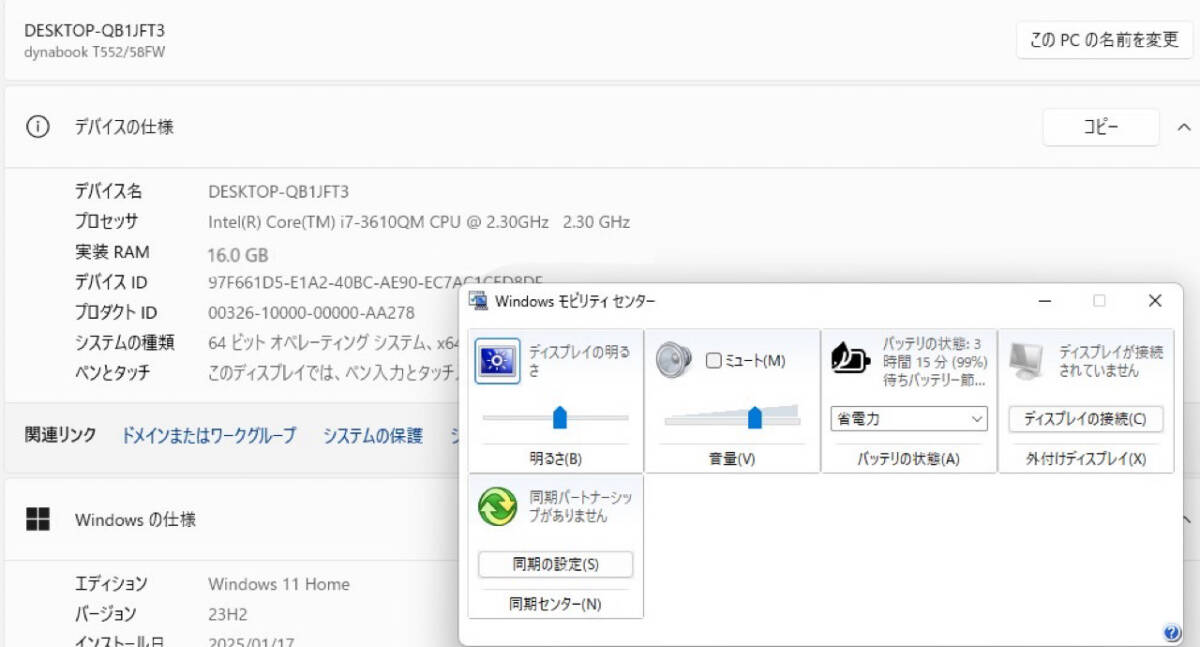This screenshot has width=1200, height=647.
Task: Click the green sync partnership icon
Action: click(x=497, y=506)
